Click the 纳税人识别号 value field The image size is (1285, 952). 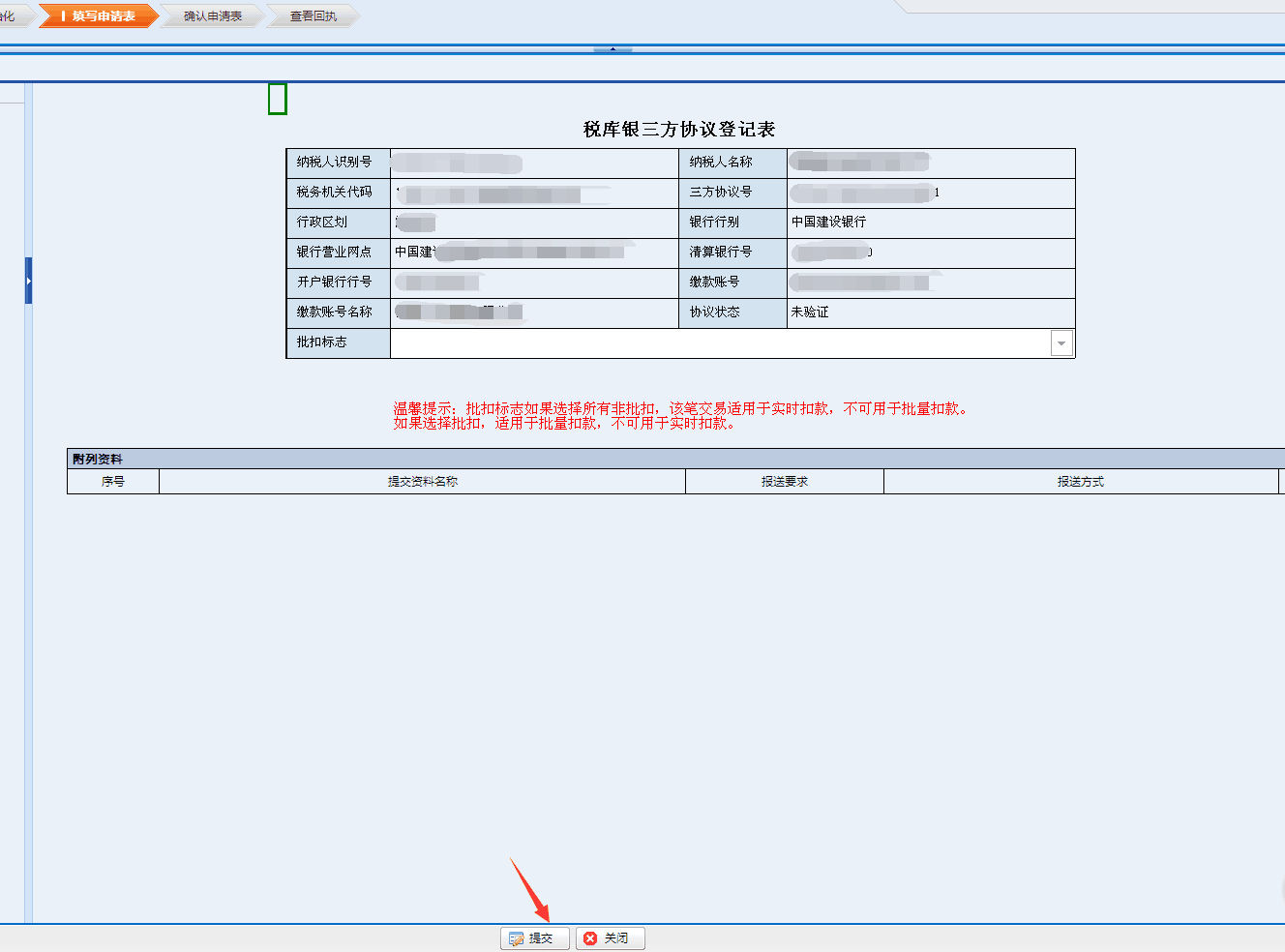point(532,163)
